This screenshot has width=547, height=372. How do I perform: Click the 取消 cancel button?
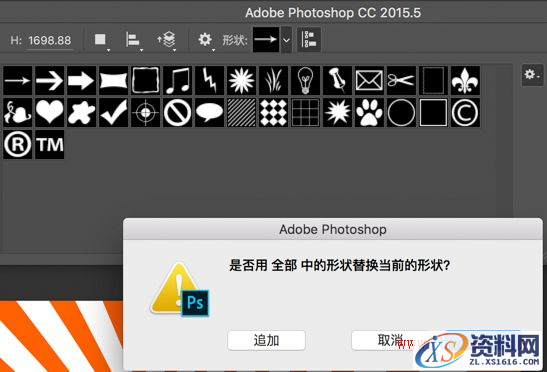[390, 340]
